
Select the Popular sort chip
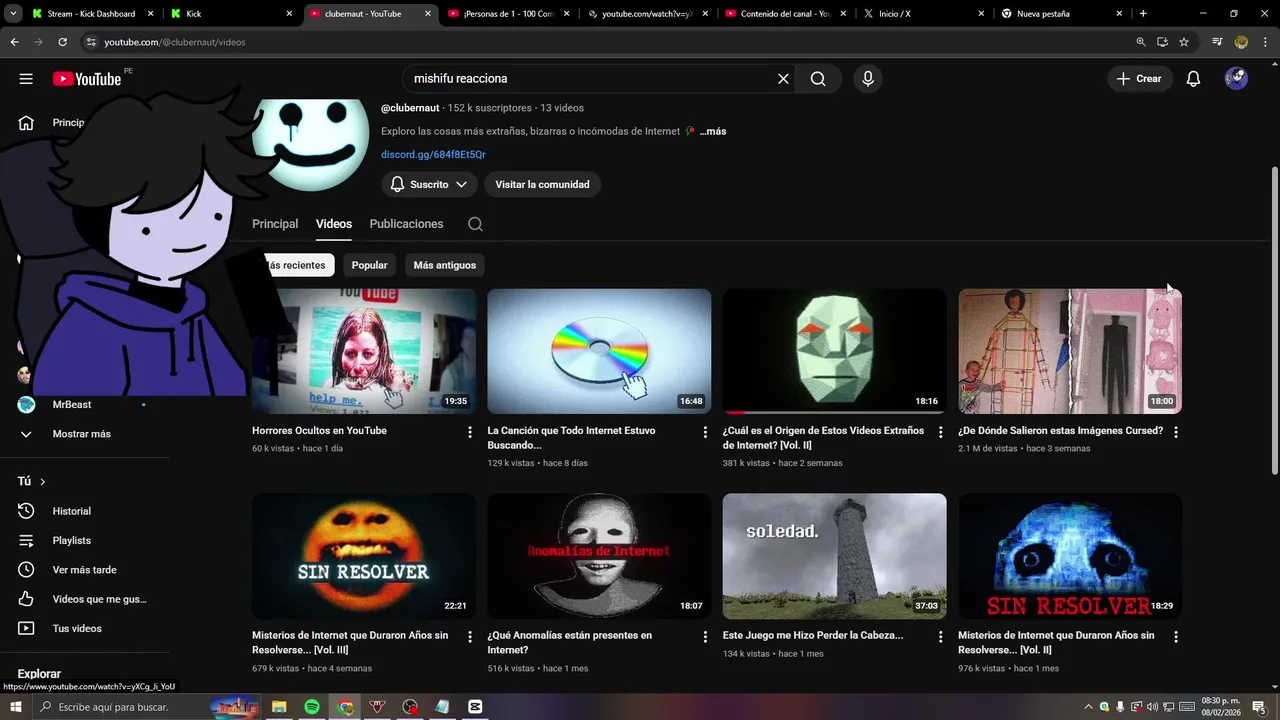click(369, 265)
